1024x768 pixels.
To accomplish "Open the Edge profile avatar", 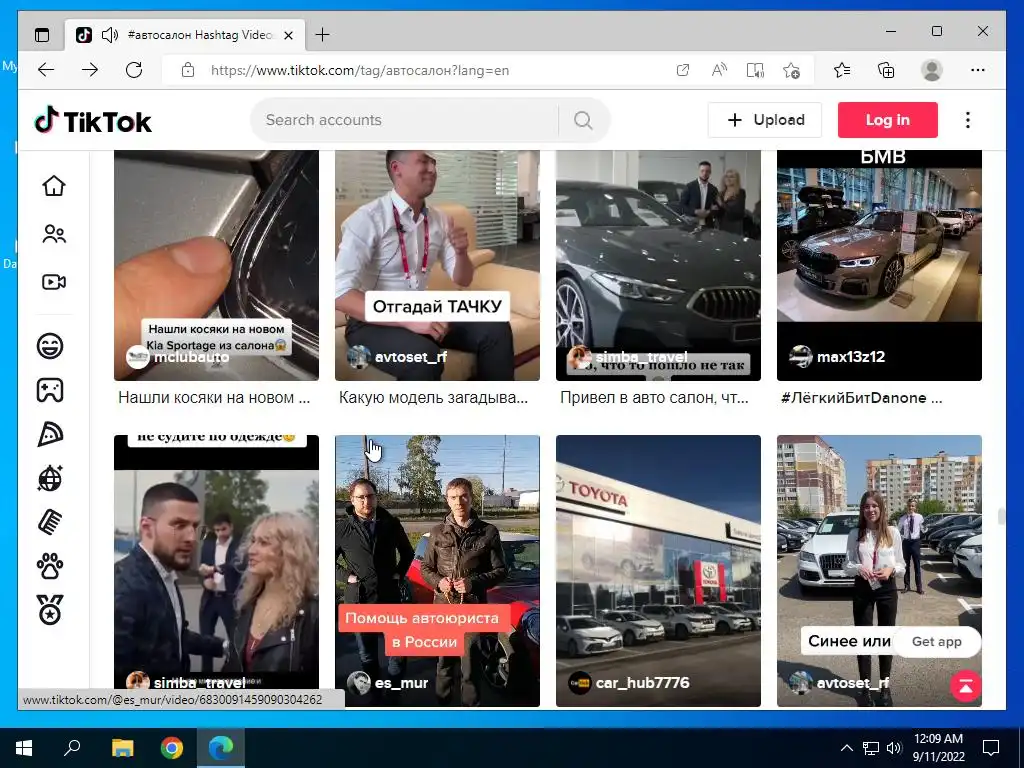I will tap(932, 70).
